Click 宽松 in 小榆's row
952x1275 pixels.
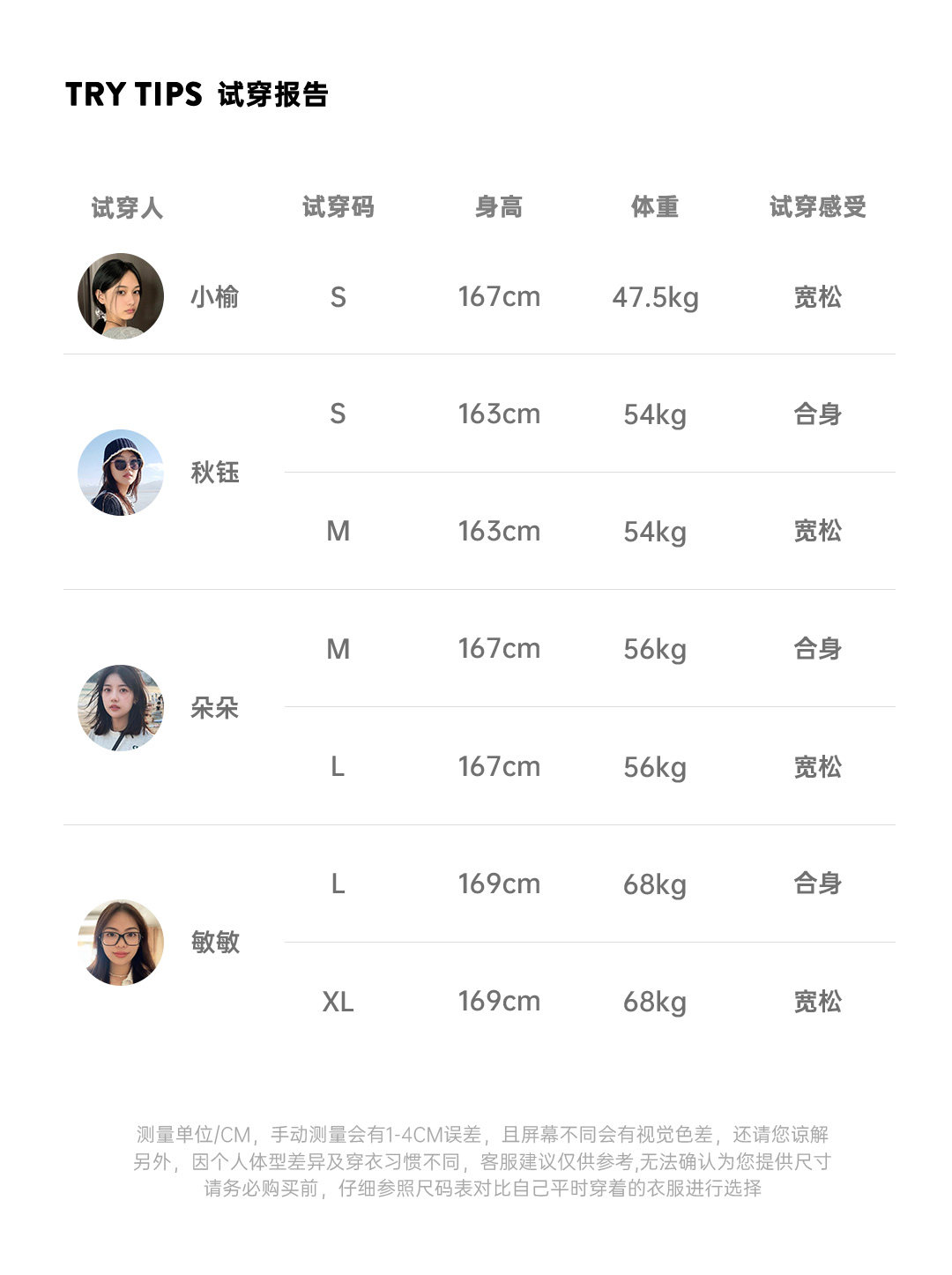[x=817, y=297]
